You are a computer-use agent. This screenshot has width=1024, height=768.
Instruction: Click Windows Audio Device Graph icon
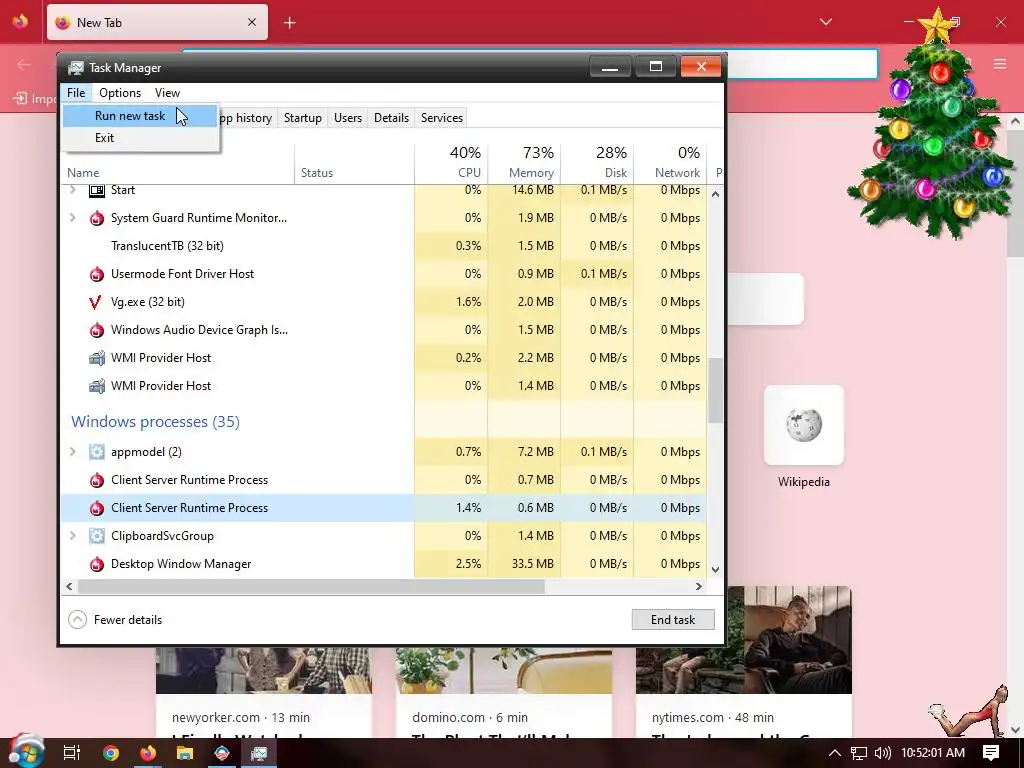coord(97,330)
